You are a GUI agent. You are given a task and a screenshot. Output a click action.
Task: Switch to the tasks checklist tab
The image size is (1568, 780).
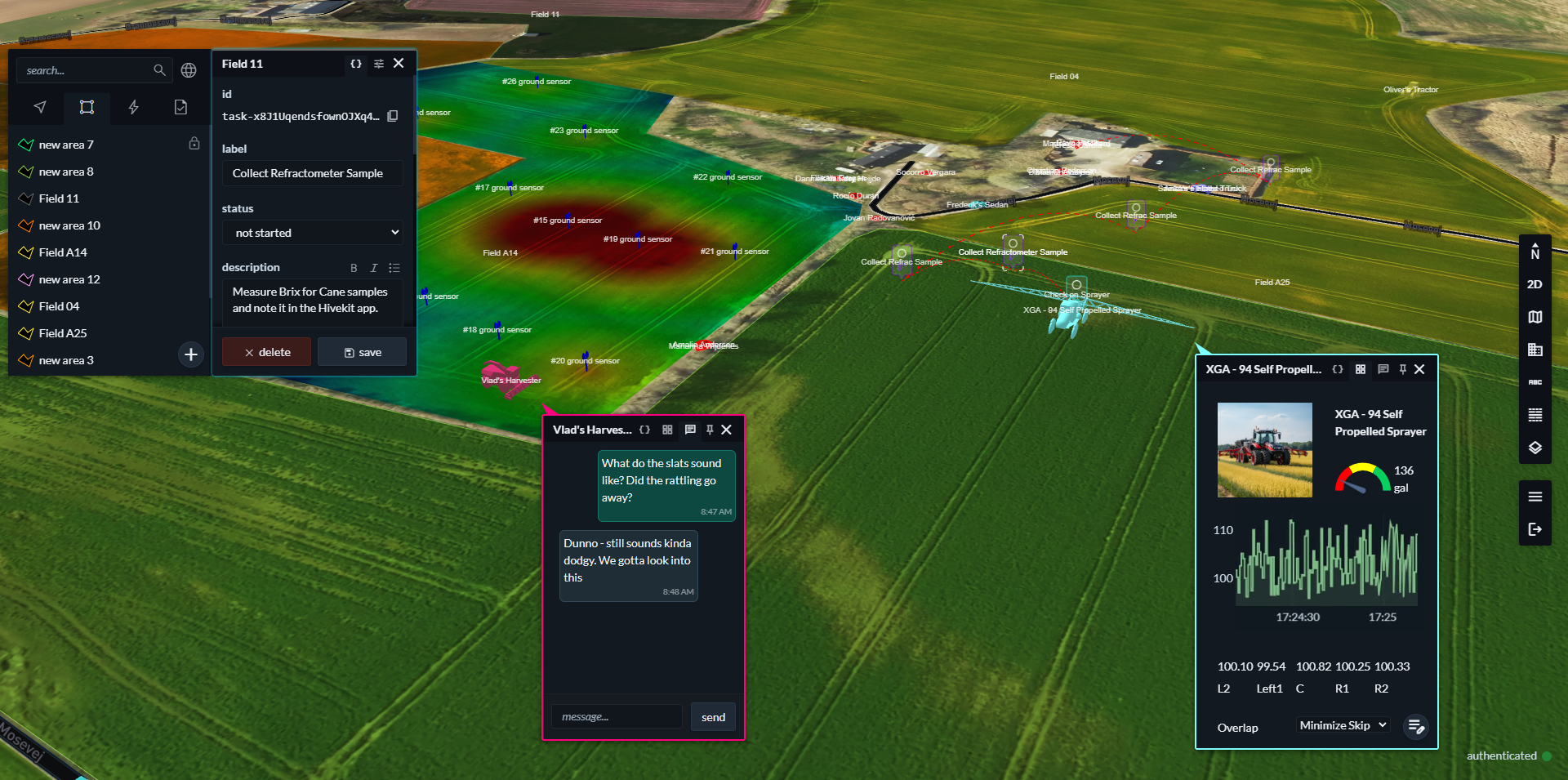180,107
